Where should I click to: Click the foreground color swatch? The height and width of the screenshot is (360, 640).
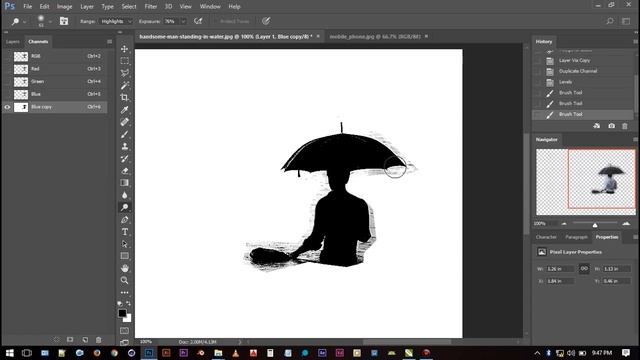point(122,313)
